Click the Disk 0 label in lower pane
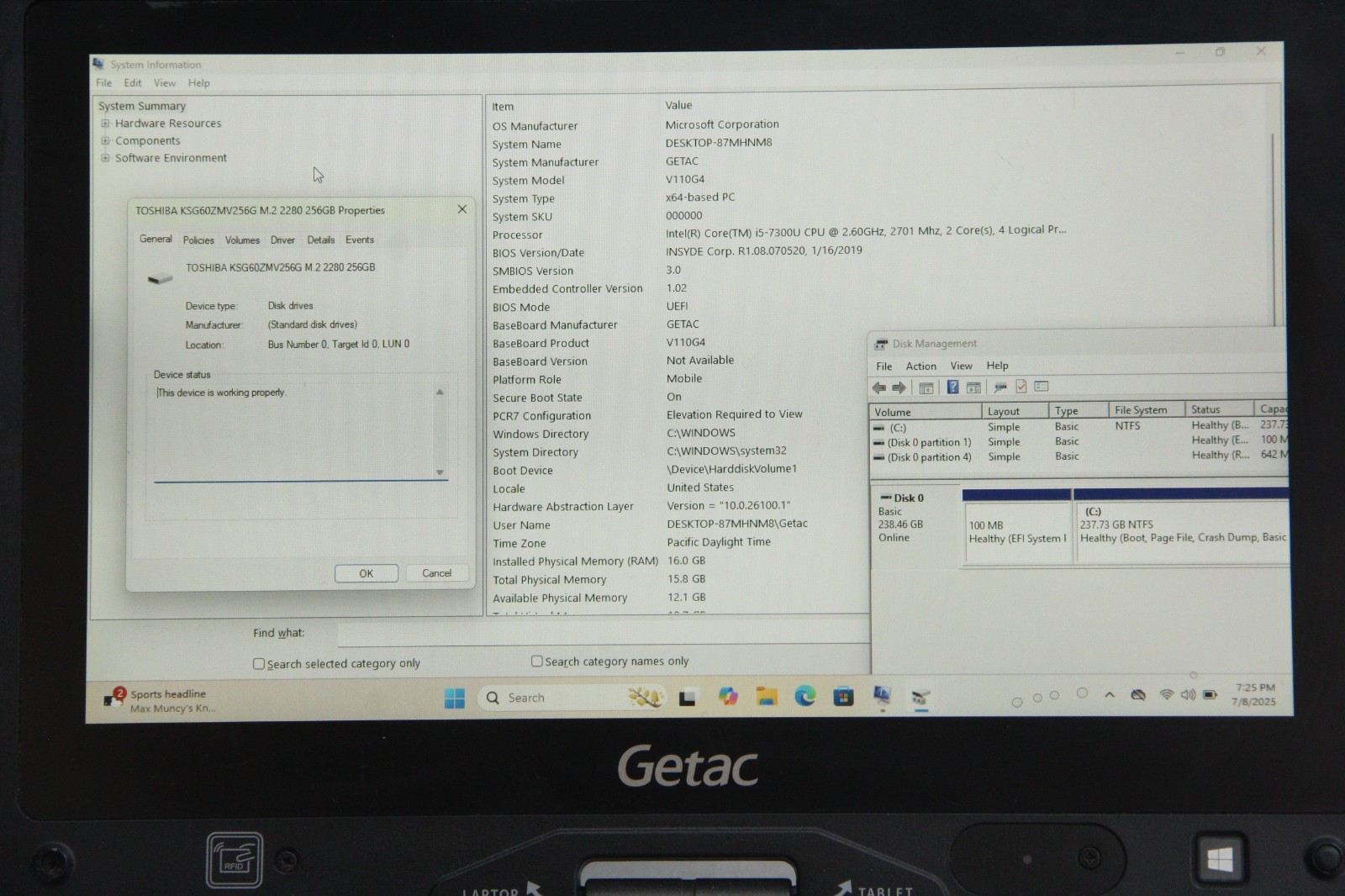 (x=908, y=498)
